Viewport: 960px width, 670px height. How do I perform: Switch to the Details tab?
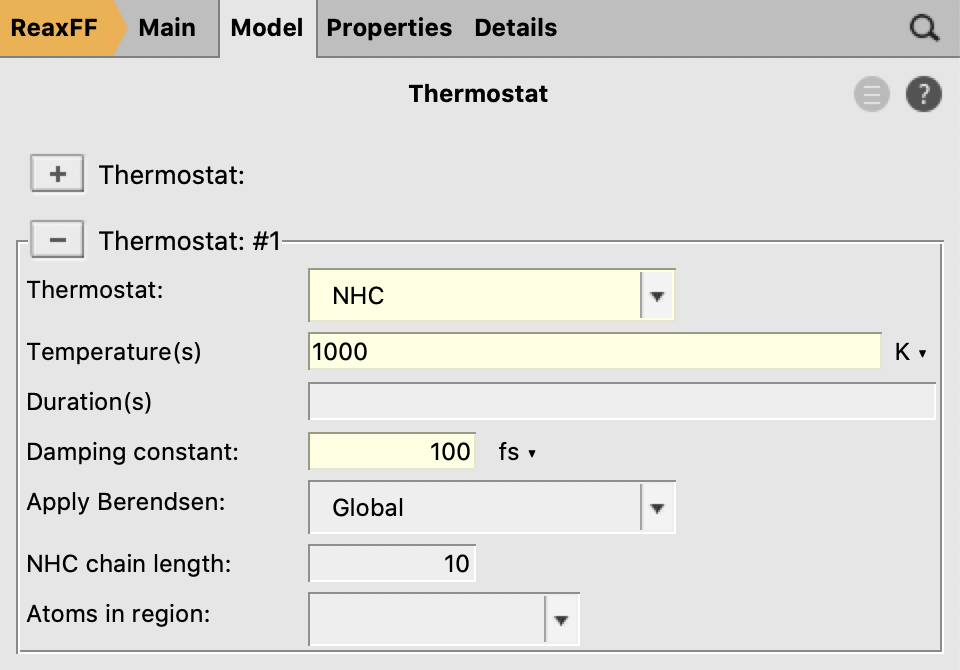click(515, 28)
